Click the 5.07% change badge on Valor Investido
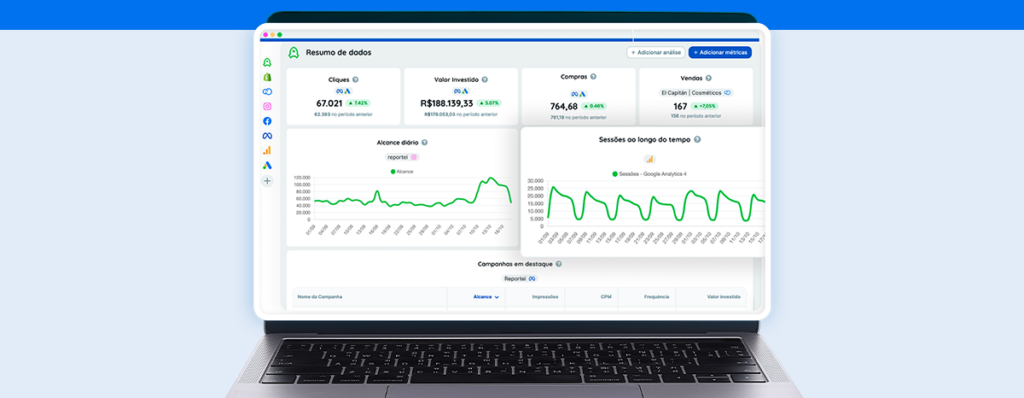This screenshot has height=398, width=1024. click(489, 103)
